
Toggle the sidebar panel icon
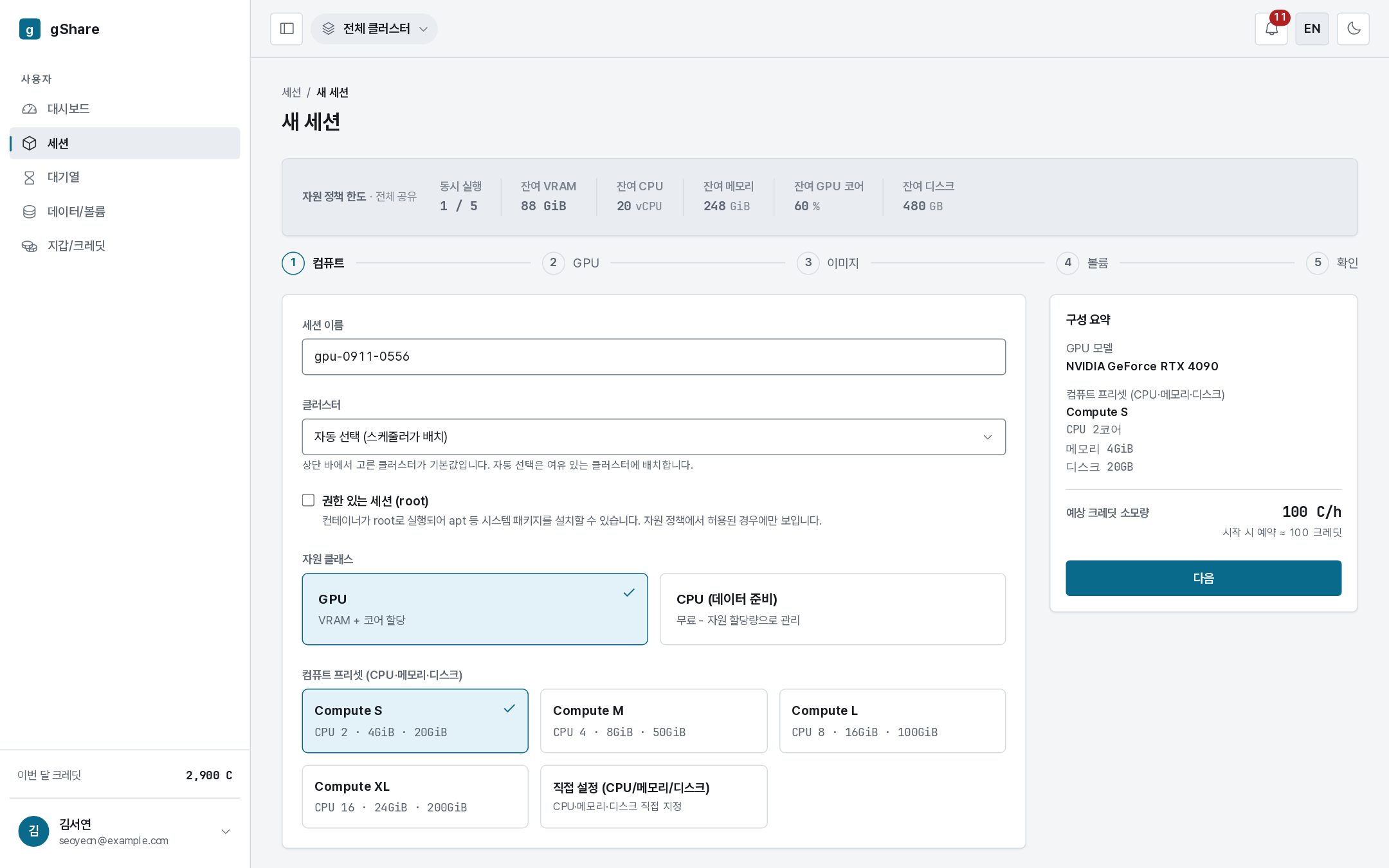[287, 29]
